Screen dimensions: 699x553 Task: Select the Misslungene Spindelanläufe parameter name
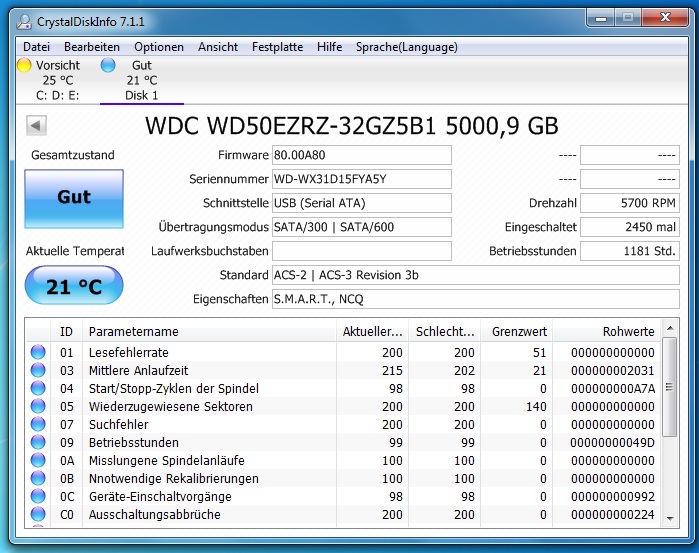[166, 460]
